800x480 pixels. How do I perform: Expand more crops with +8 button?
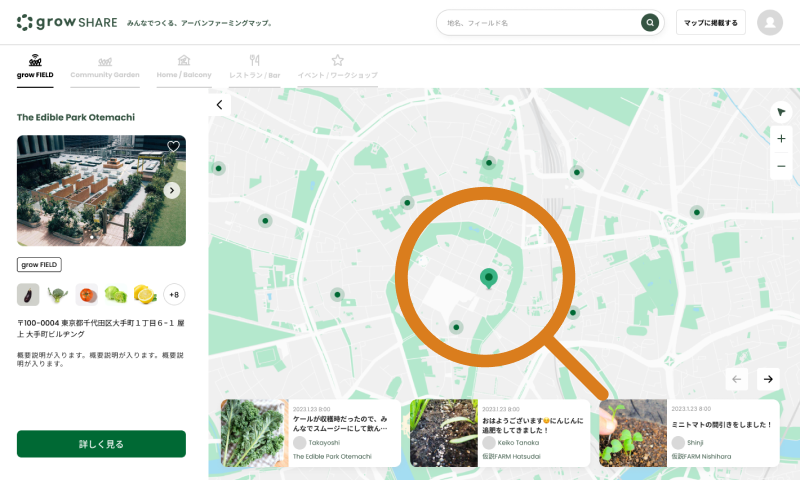pos(173,295)
